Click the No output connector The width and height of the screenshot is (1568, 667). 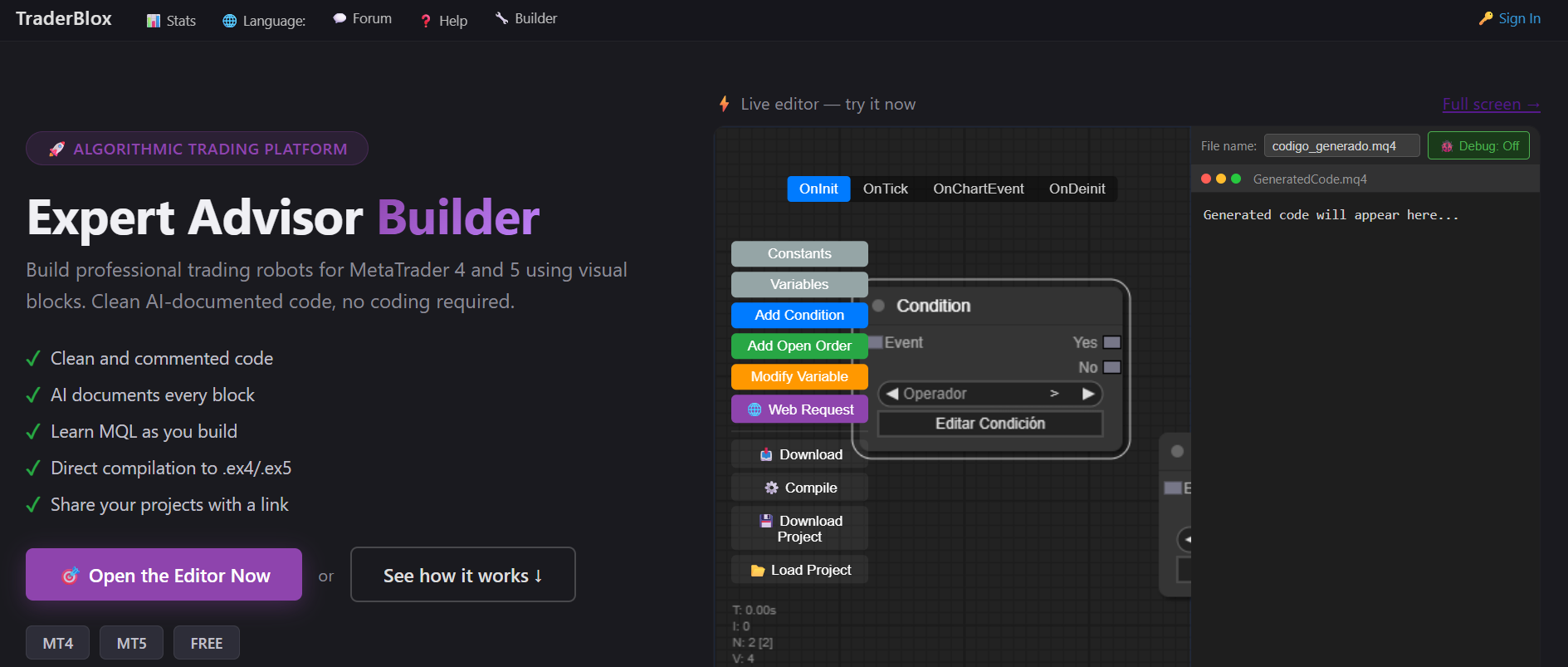[1112, 367]
